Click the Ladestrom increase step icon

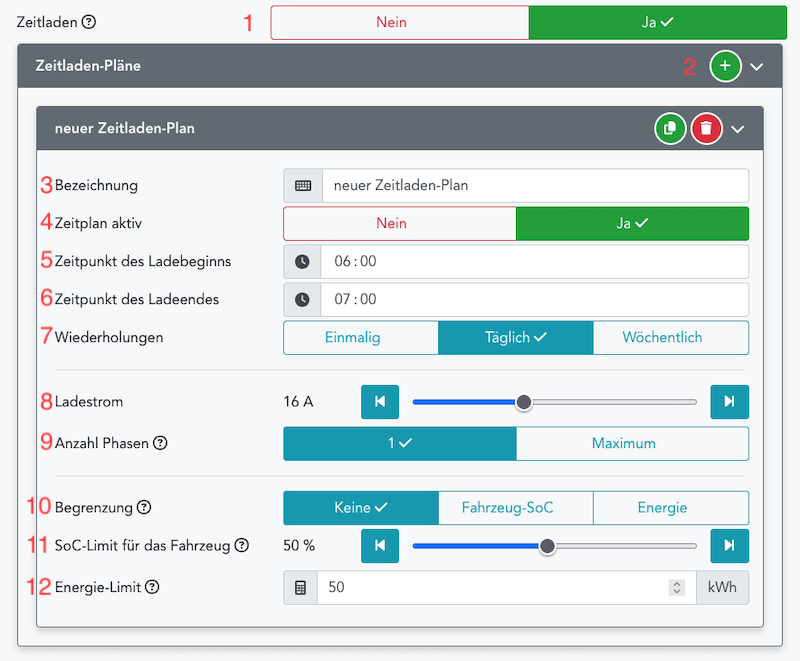(x=729, y=402)
